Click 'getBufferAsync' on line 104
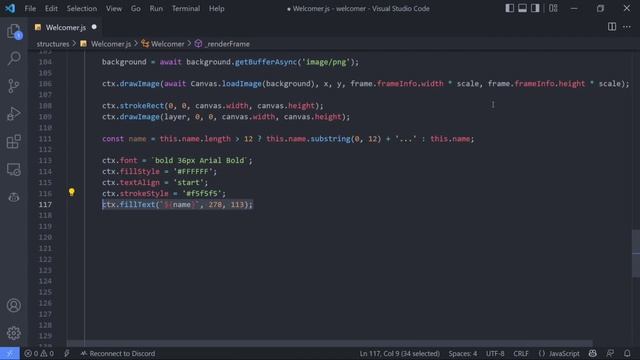The height and width of the screenshot is (360, 640). coord(266,62)
